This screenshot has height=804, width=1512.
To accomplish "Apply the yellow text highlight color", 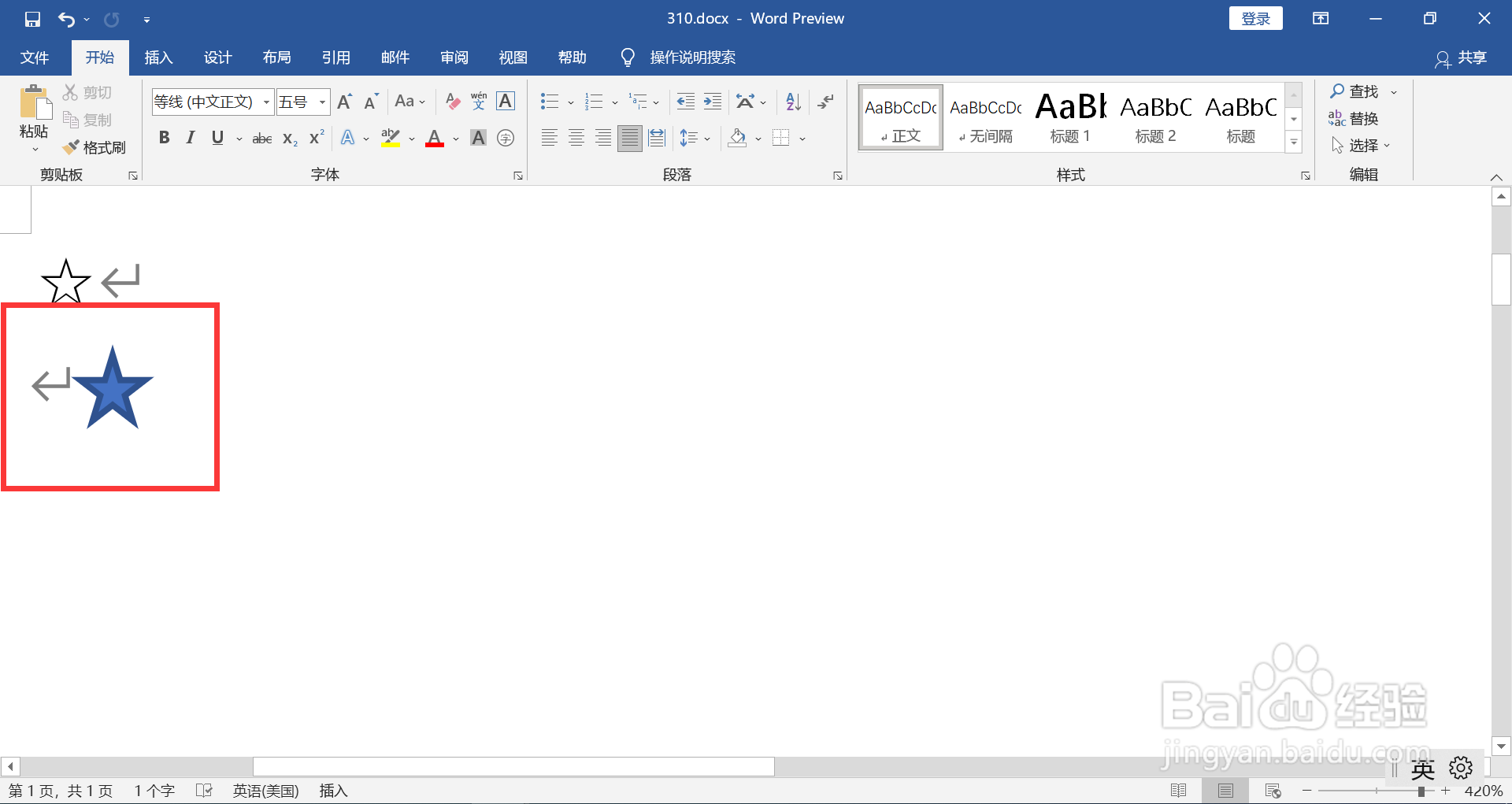I will 391,139.
